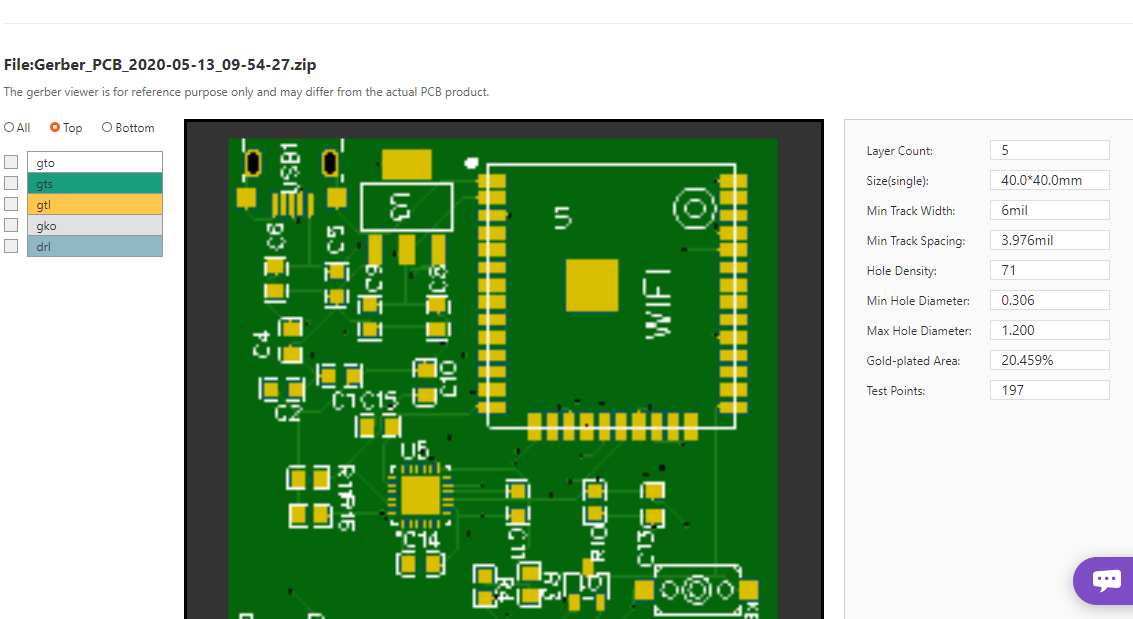This screenshot has width=1133, height=619.
Task: Select the gtl copper layer entry
Action: pyautogui.click(x=95, y=204)
